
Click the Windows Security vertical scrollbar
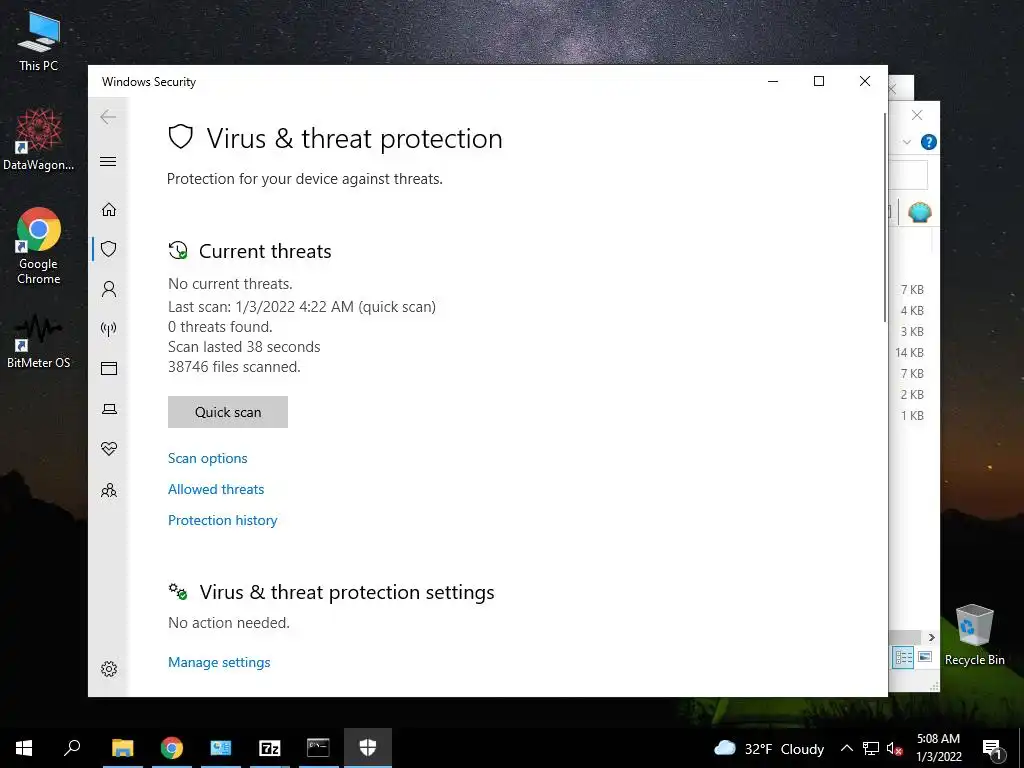(x=885, y=217)
